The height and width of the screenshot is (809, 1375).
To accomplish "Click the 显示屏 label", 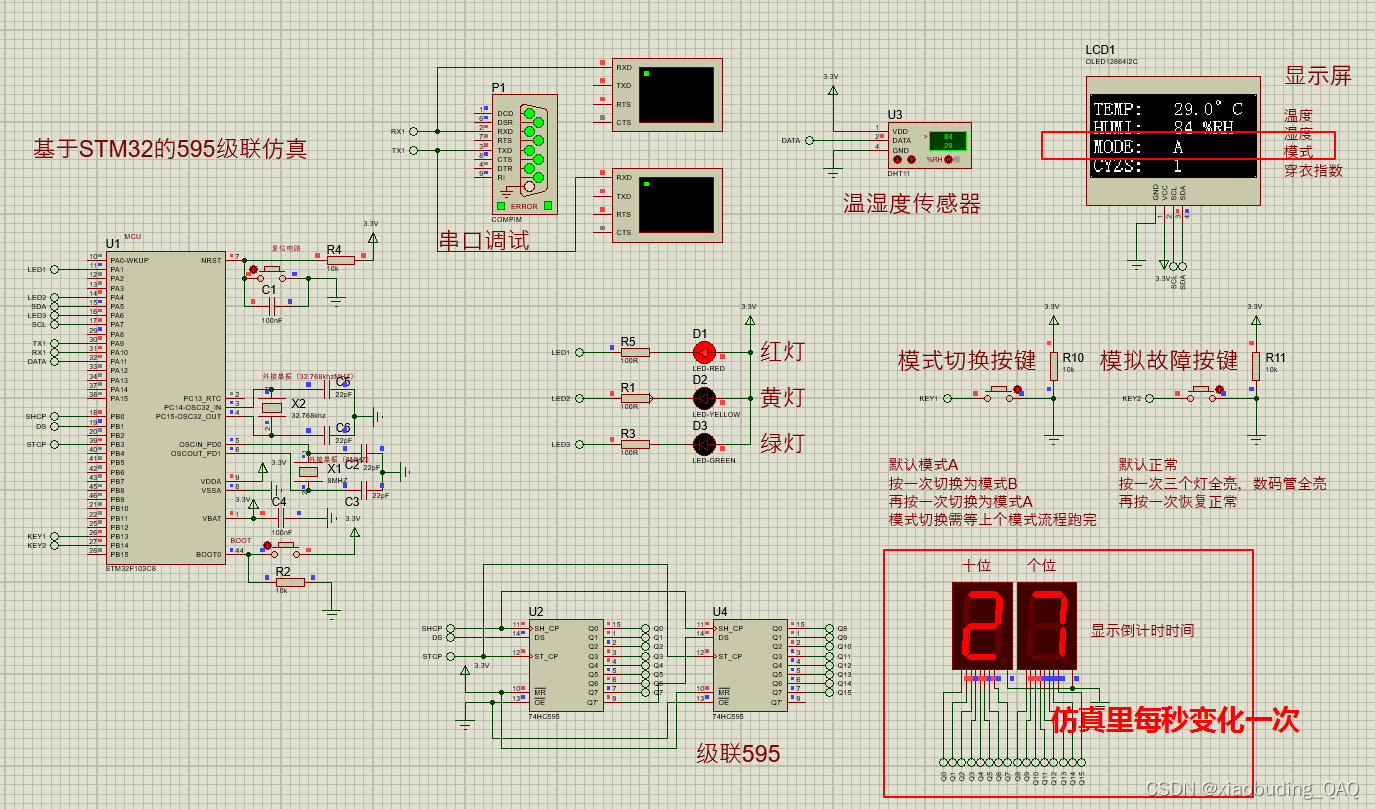I will pyautogui.click(x=1318, y=76).
